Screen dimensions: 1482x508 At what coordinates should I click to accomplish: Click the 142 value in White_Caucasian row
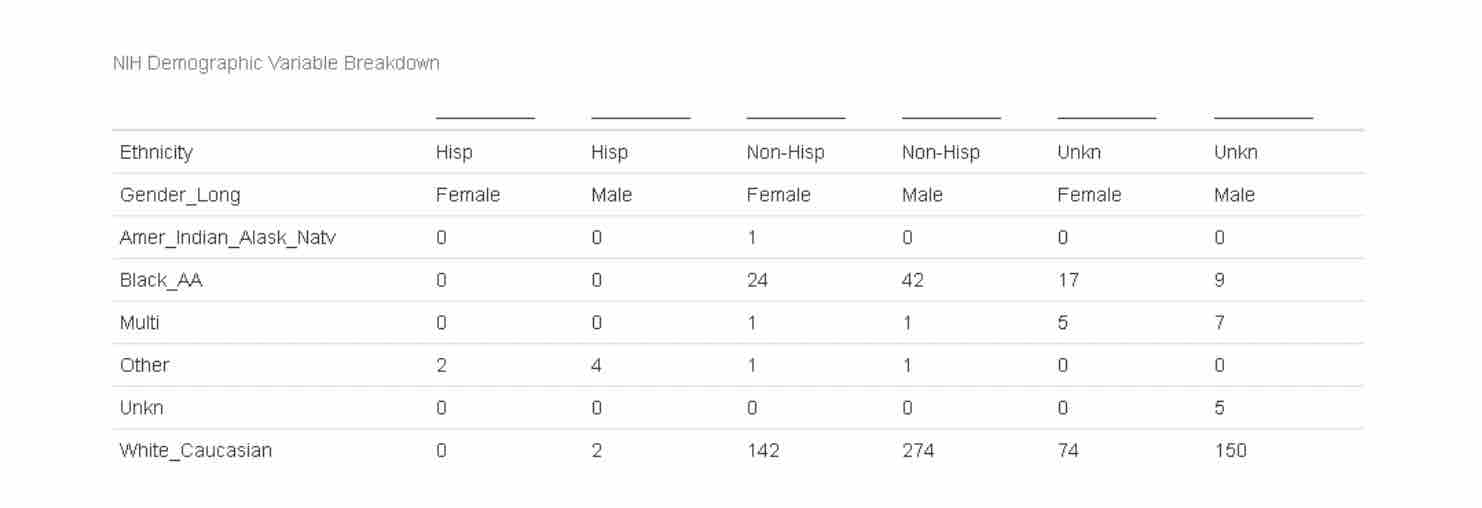pyautogui.click(x=763, y=450)
